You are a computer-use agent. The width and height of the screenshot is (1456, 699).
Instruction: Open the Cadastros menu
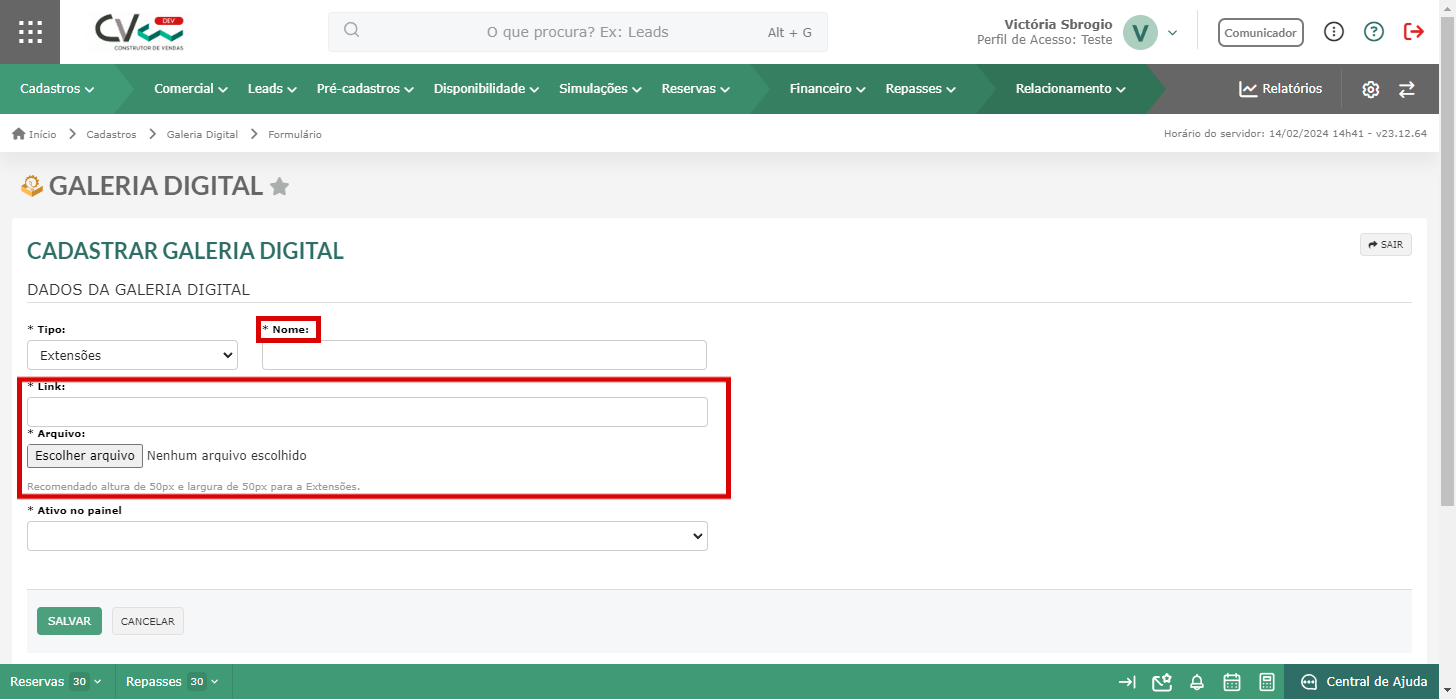point(57,89)
